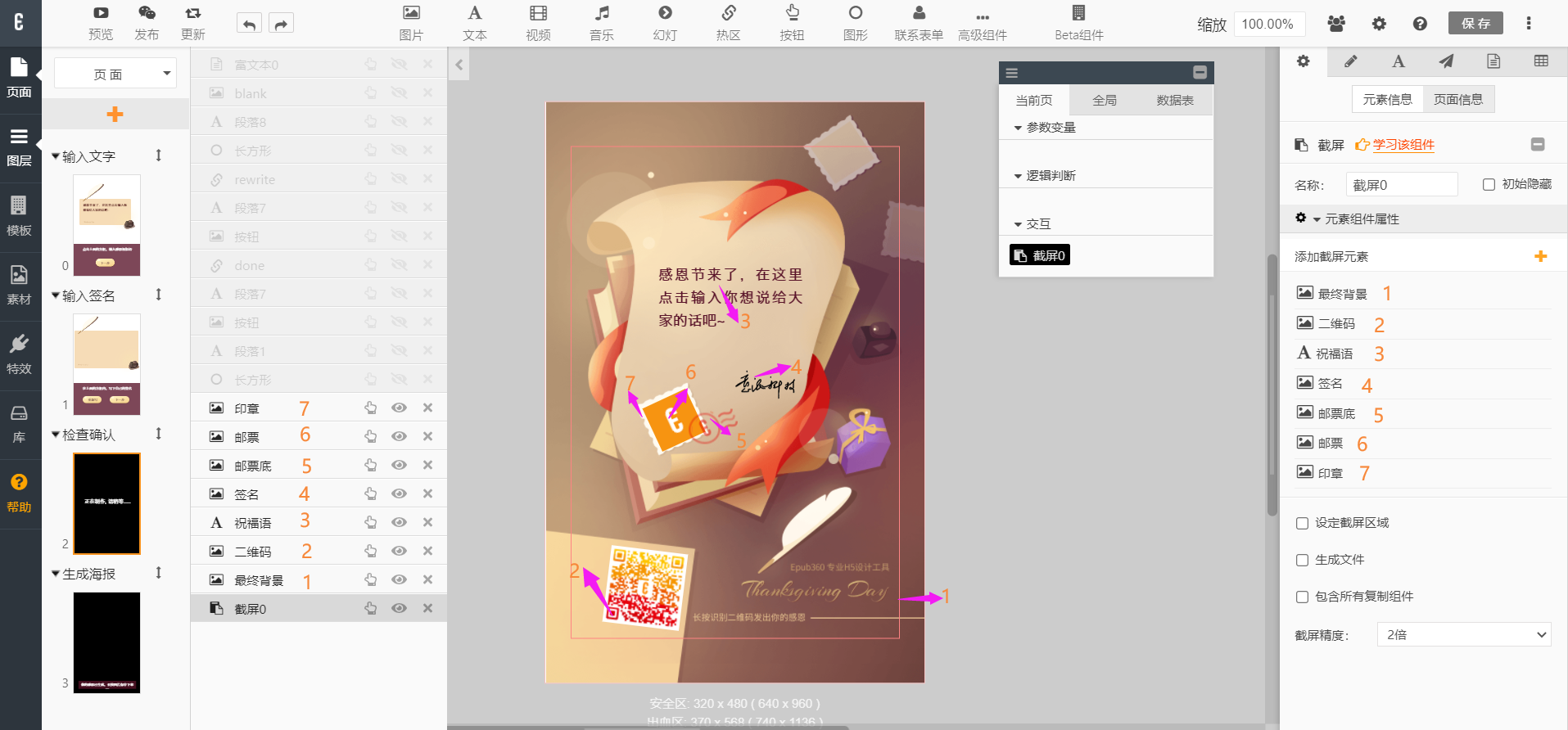This screenshot has height=730, width=1568.
Task: Hide the 印章 layer with eye icon
Action: pyautogui.click(x=399, y=408)
